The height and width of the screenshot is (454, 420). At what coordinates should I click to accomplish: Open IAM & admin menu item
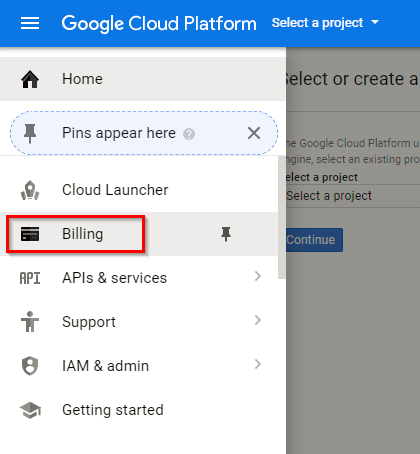(139, 366)
